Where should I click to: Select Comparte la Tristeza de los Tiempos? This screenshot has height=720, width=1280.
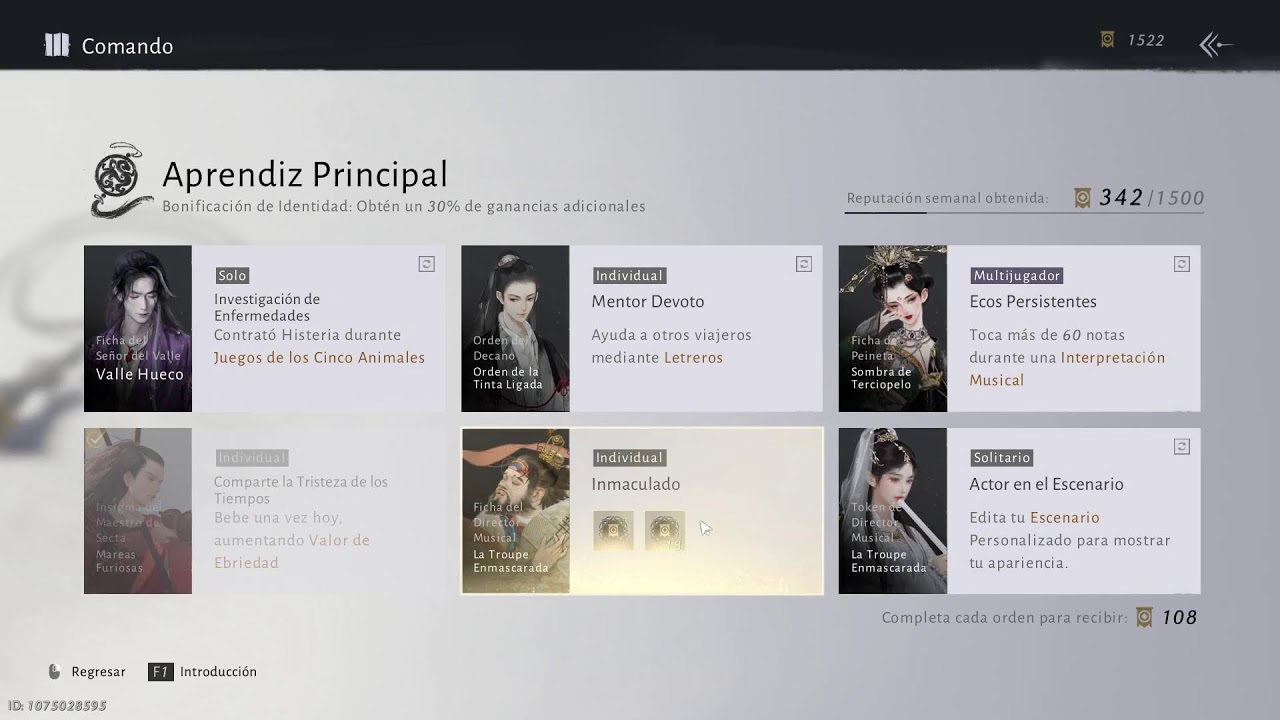301,490
